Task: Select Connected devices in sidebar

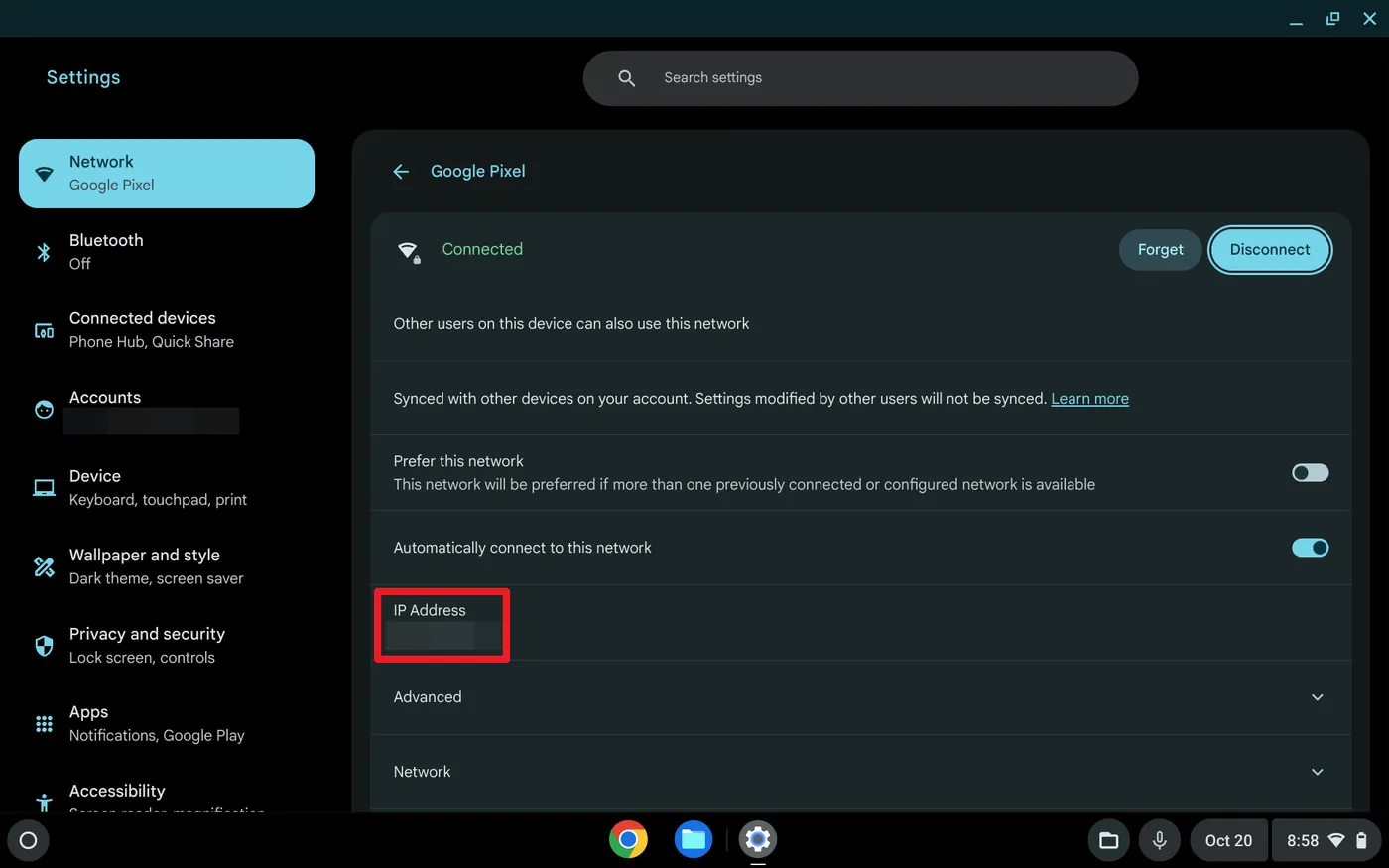Action: pyautogui.click(x=167, y=330)
